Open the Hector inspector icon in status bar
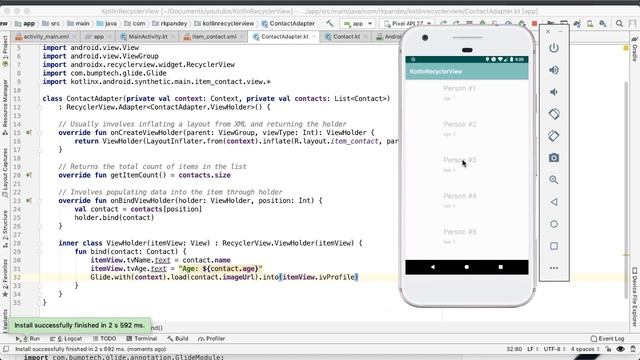Viewport: 640px width, 360px height. click(x=633, y=349)
